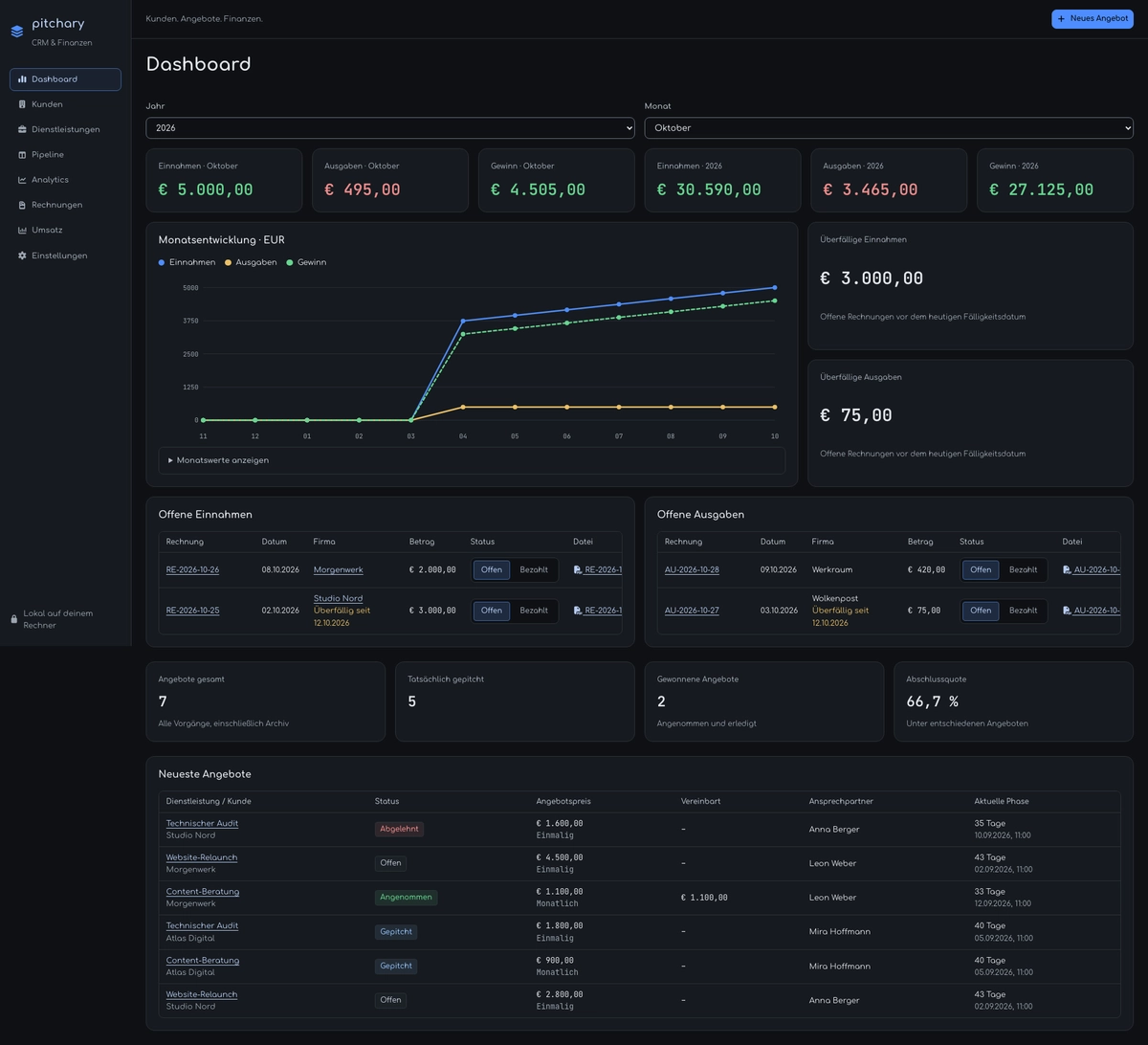This screenshot has height=1045, width=1148.
Task: Open Studio Nord in Offene Einnahmen
Action: [x=338, y=598]
